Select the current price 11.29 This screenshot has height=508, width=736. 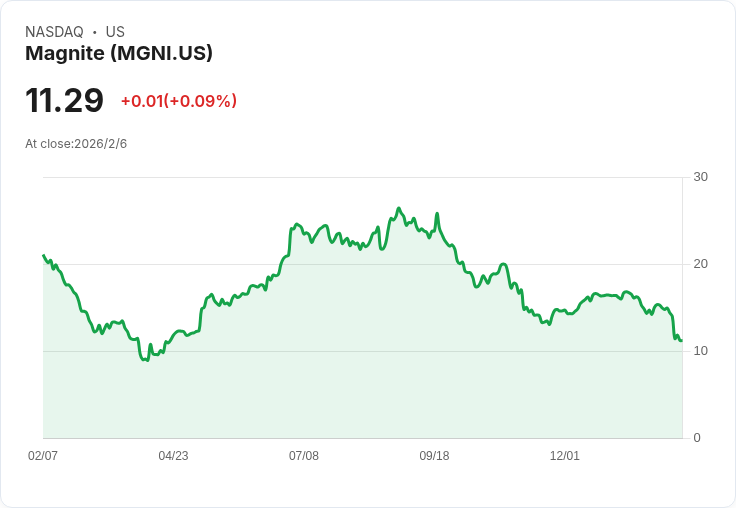(x=64, y=100)
